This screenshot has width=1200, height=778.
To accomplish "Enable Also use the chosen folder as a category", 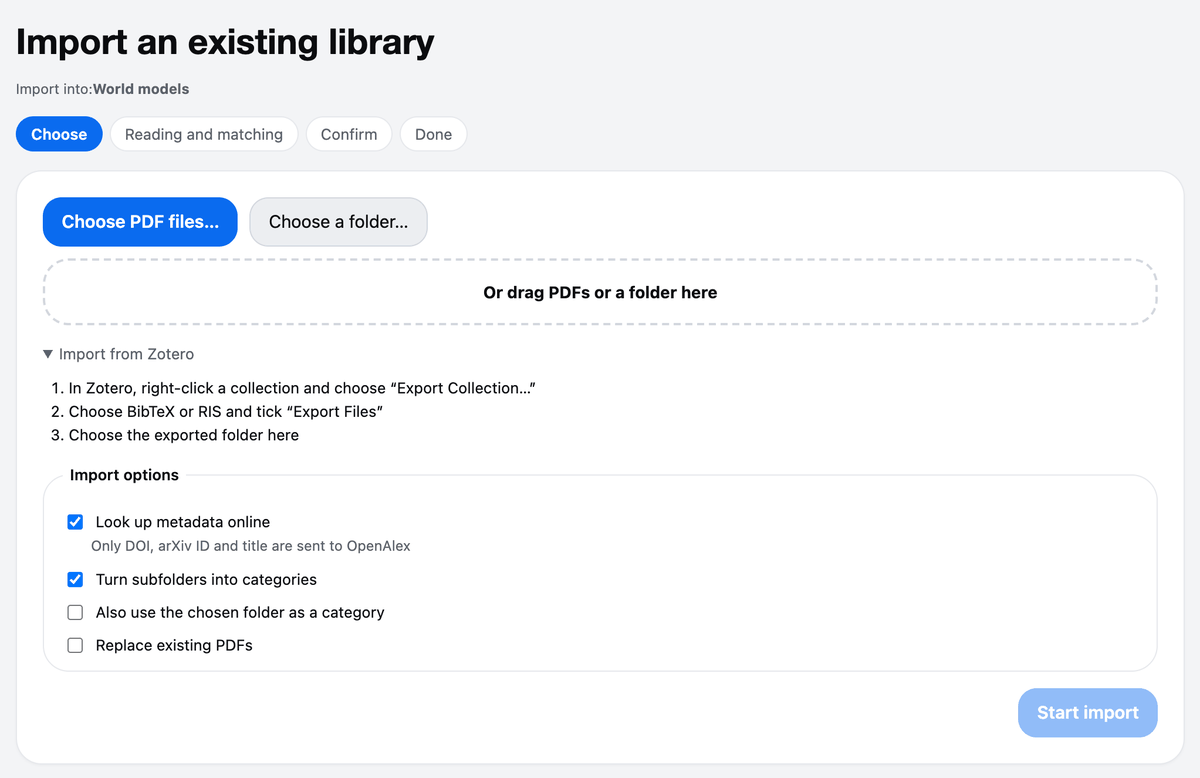I will (75, 612).
